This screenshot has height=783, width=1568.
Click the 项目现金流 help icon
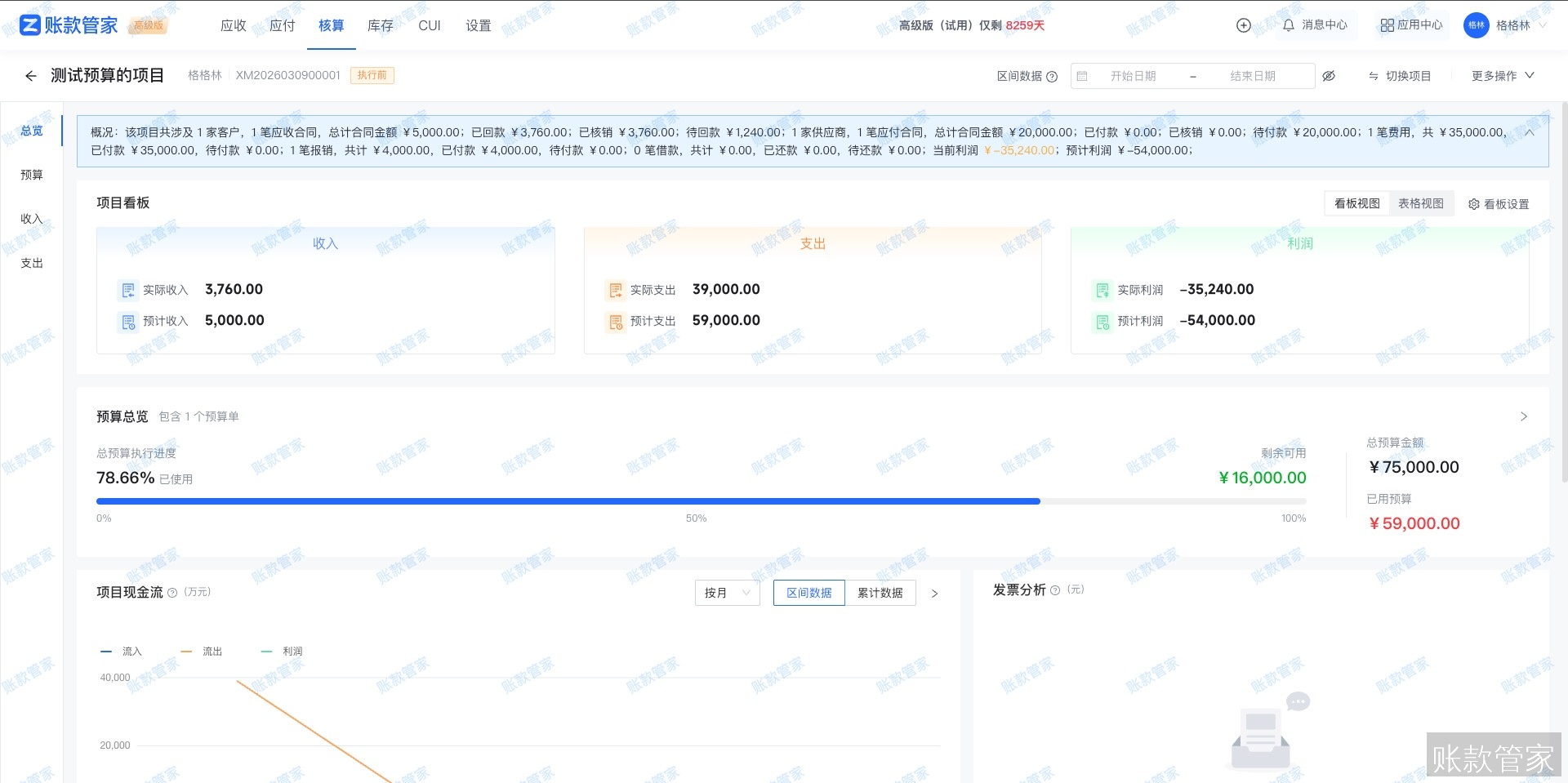[172, 593]
